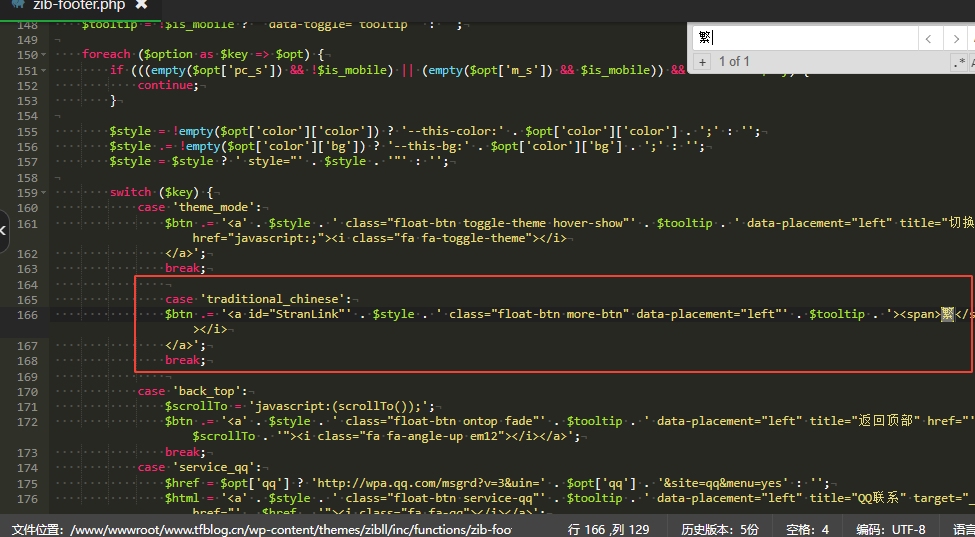Change the UTF-8 encoding setting
The image size is (975, 537).
click(x=891, y=528)
